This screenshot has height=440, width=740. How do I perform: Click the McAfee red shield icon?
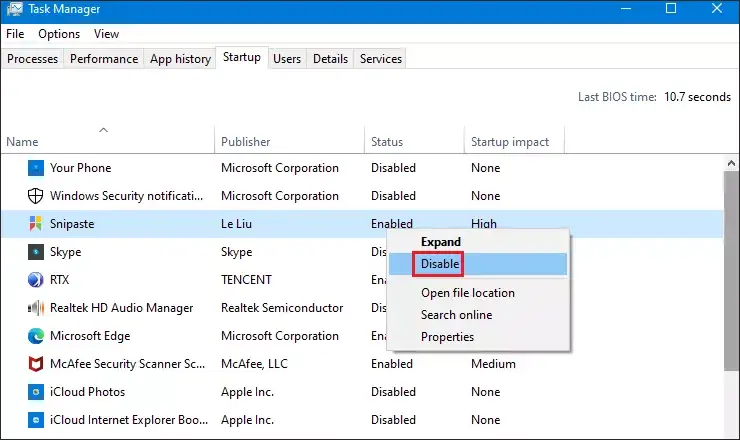(35, 364)
